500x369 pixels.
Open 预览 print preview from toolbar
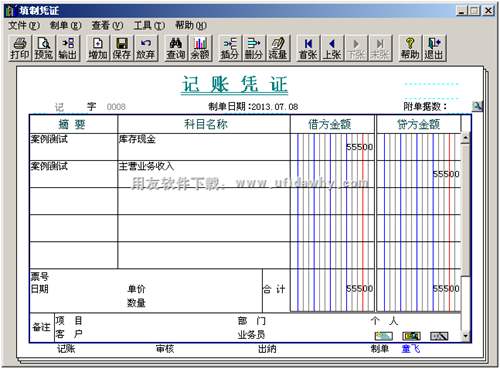pos(44,48)
